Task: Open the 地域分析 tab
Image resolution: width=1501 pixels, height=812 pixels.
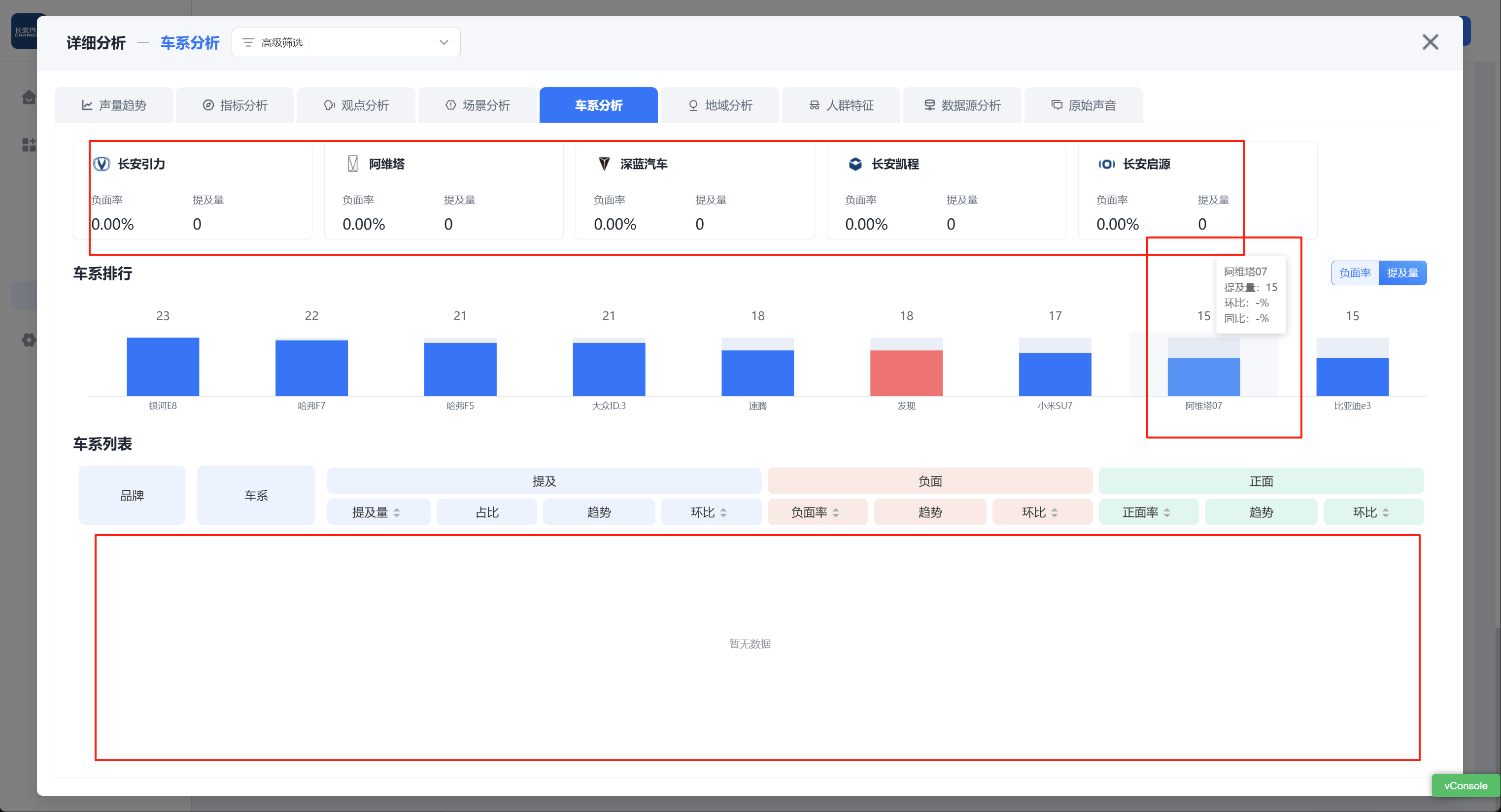Action: [719, 105]
